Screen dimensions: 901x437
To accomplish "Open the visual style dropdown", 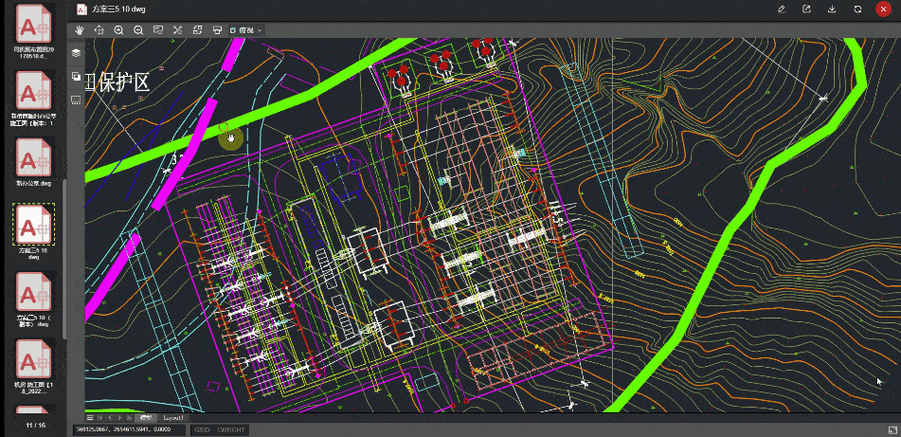I will (246, 30).
